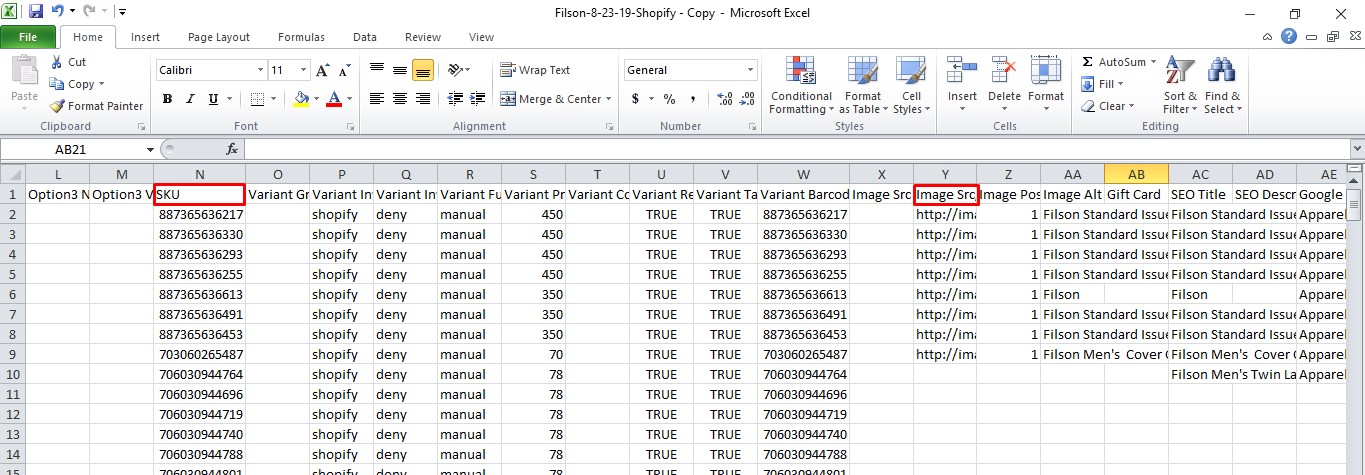1365x475 pixels.
Task: Click the Decrease Font Size icon
Action: coord(344,70)
